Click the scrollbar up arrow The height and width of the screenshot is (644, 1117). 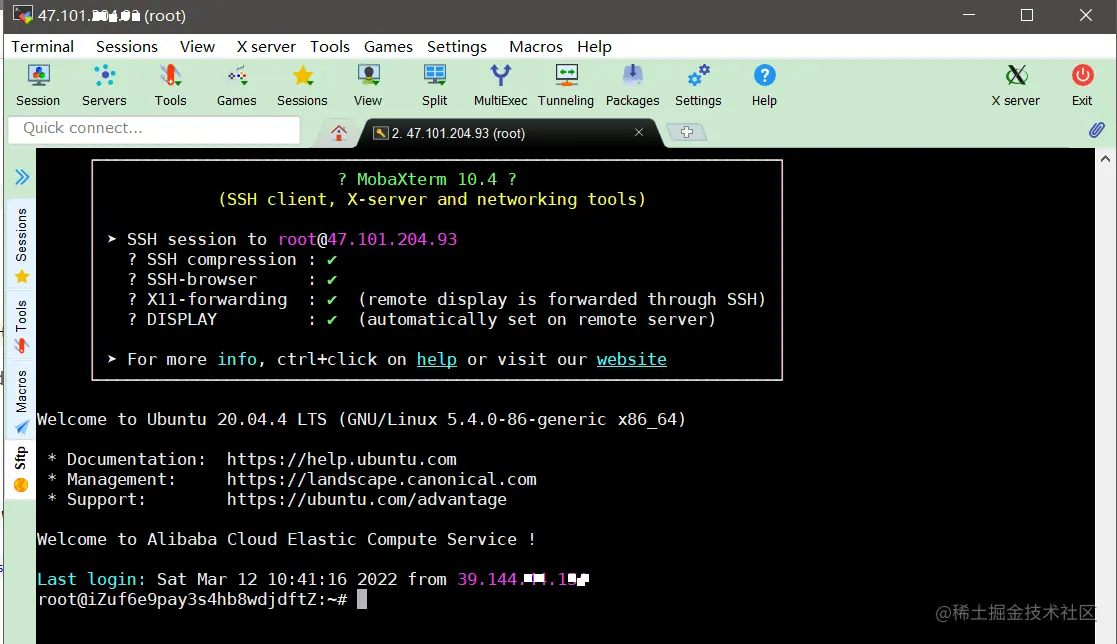click(1105, 159)
